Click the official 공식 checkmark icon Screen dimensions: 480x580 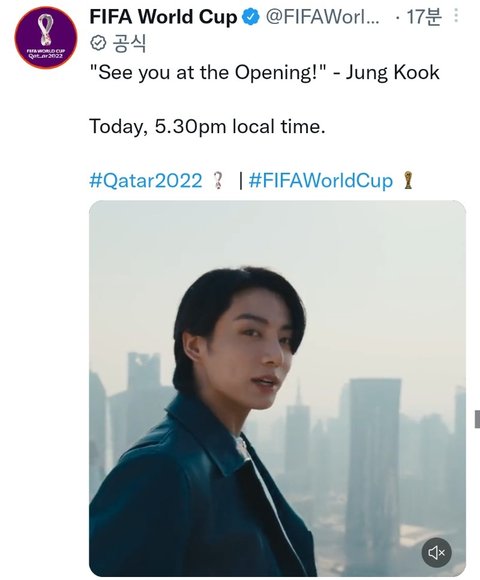[x=98, y=44]
